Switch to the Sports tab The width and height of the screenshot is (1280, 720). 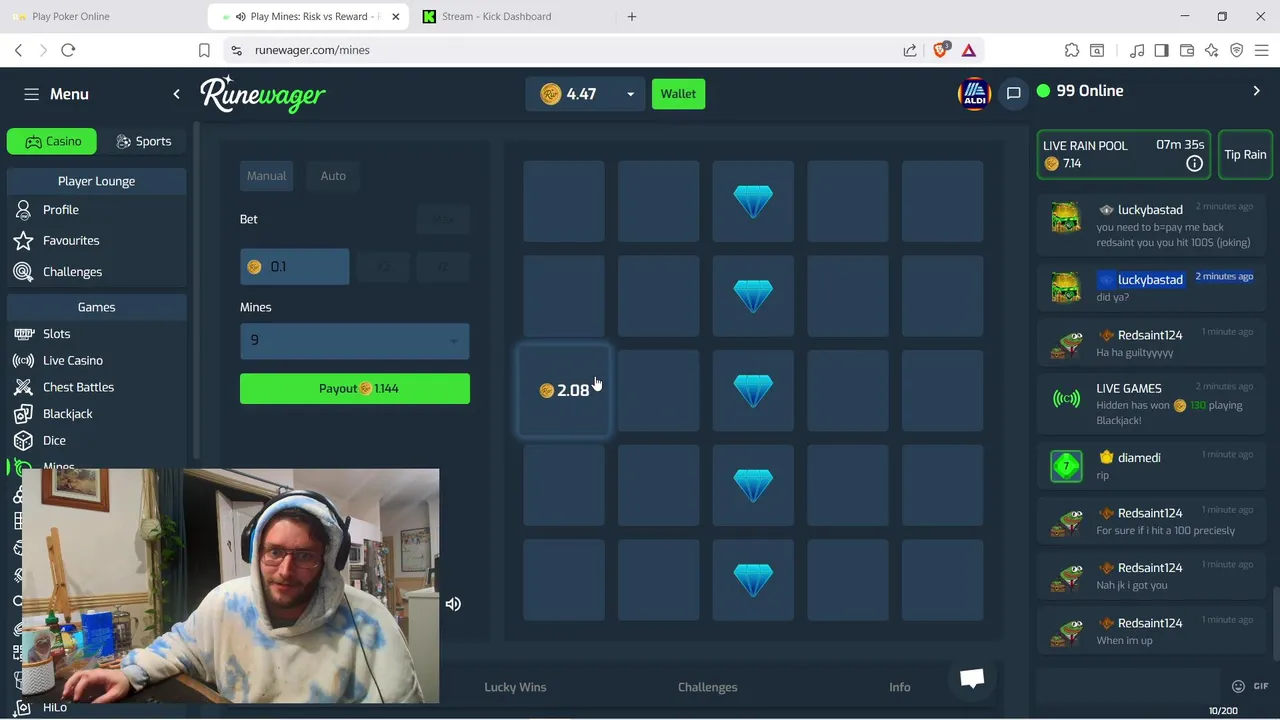(x=143, y=141)
